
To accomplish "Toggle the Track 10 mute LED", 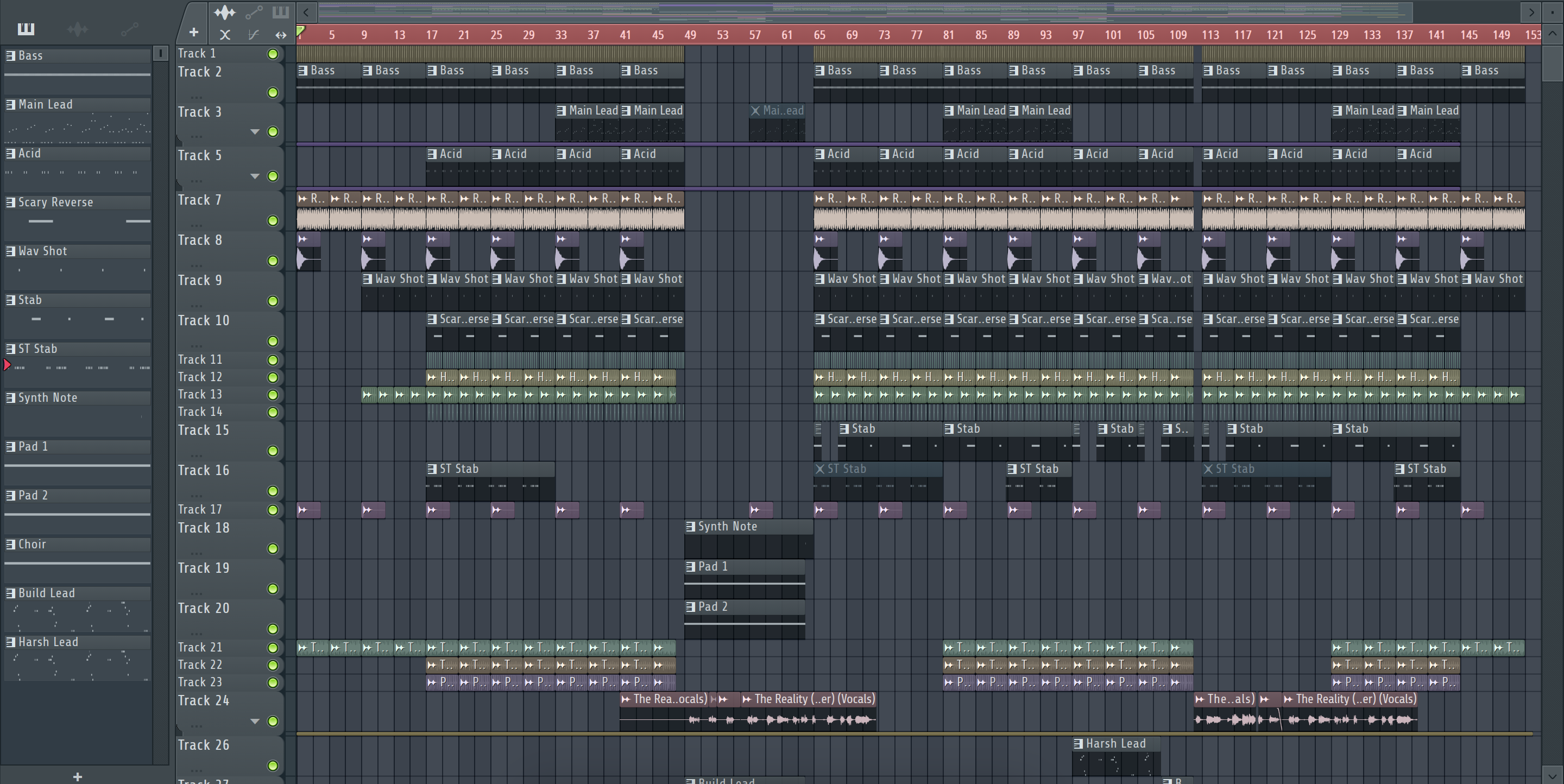I will pyautogui.click(x=273, y=341).
